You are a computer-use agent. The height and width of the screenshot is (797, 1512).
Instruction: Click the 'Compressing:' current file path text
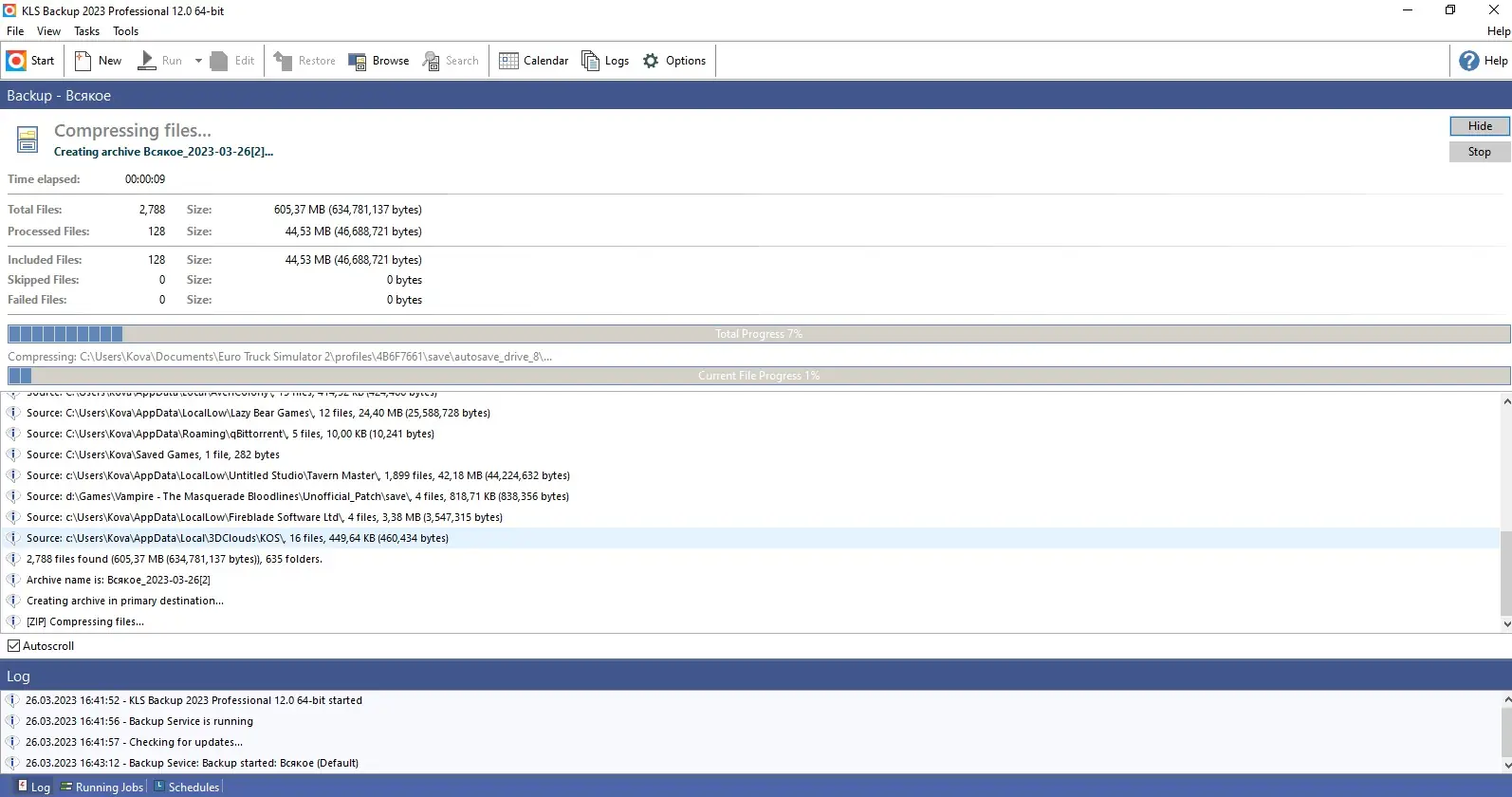[280, 357]
